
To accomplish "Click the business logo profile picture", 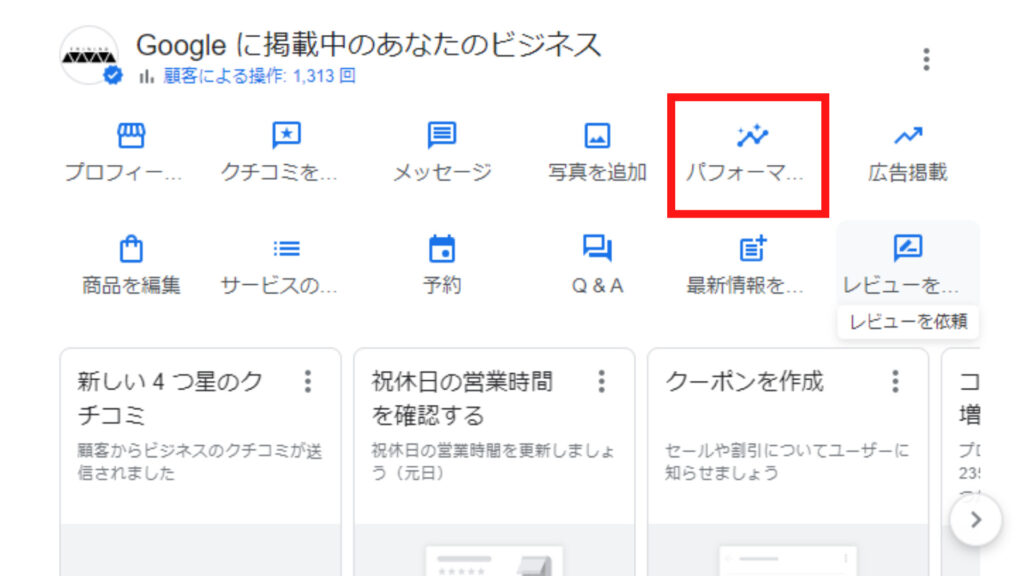I will (89, 56).
